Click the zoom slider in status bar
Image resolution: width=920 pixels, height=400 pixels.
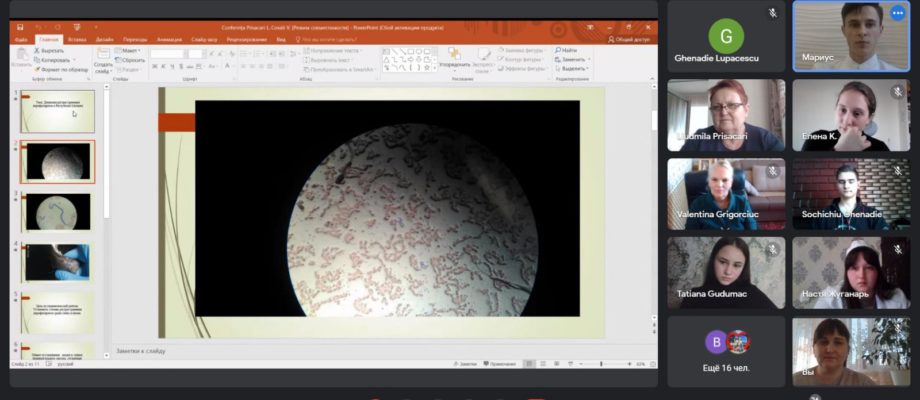[601, 364]
